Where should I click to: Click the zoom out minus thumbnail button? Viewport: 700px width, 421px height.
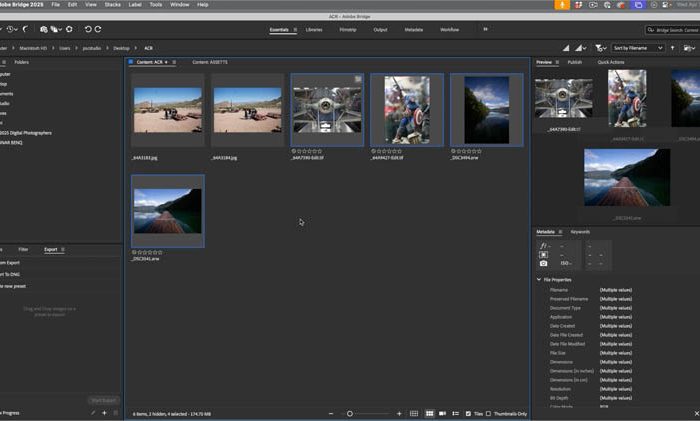tap(331, 414)
